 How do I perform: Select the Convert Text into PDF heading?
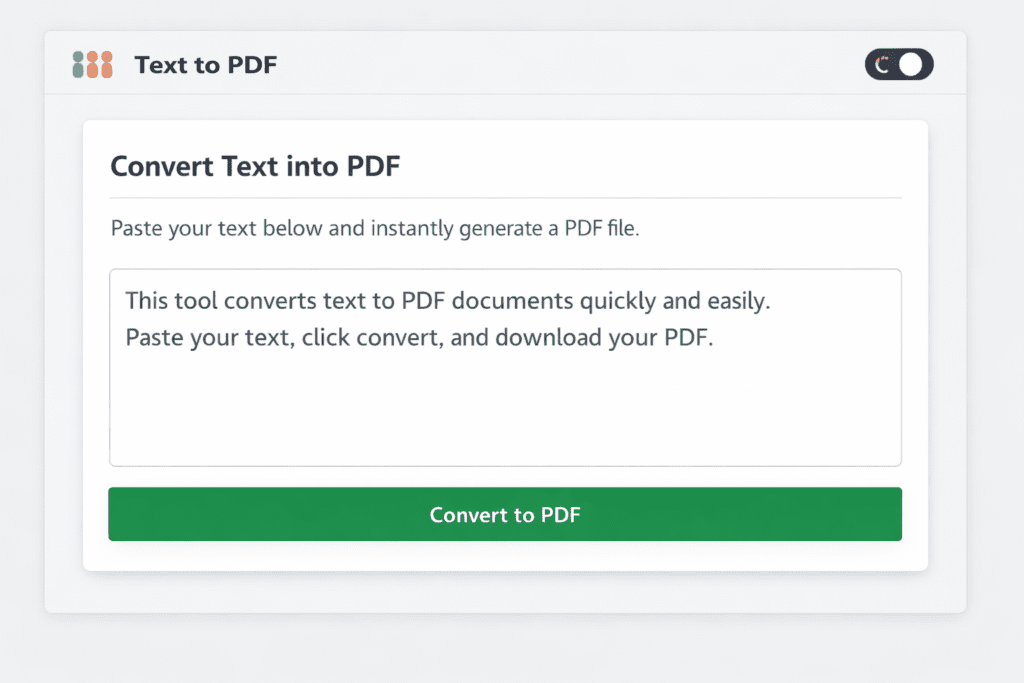click(254, 166)
